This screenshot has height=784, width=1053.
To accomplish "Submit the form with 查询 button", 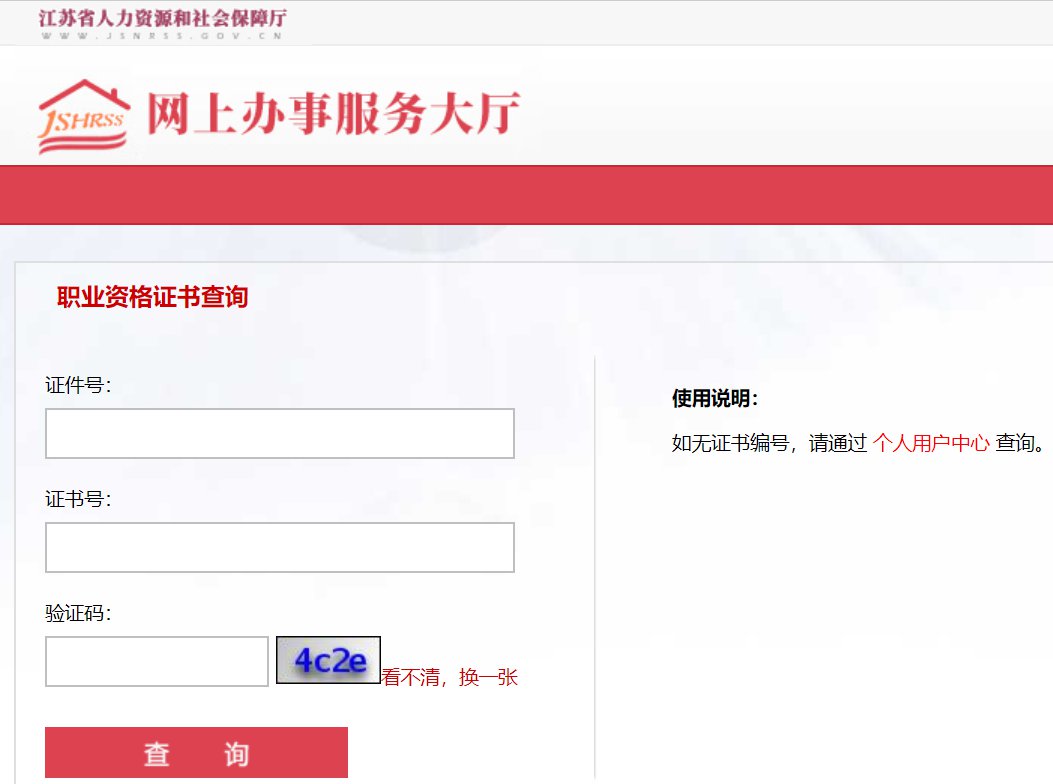I will [196, 752].
